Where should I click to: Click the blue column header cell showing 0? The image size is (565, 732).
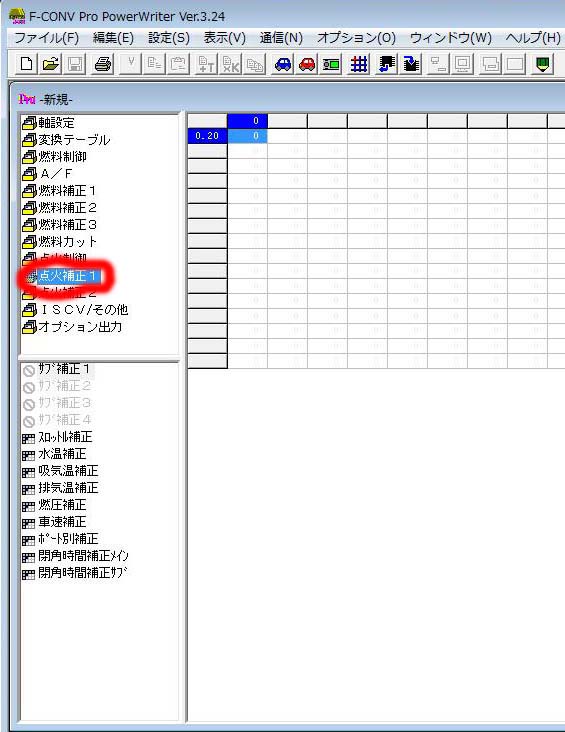(x=247, y=121)
